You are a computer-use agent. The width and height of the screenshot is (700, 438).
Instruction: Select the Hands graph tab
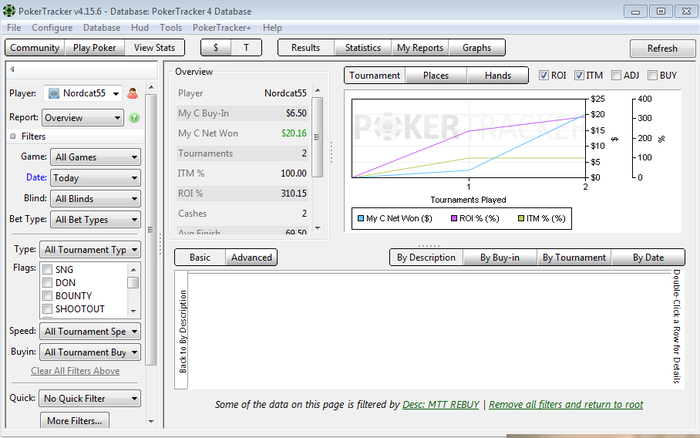(x=498, y=75)
